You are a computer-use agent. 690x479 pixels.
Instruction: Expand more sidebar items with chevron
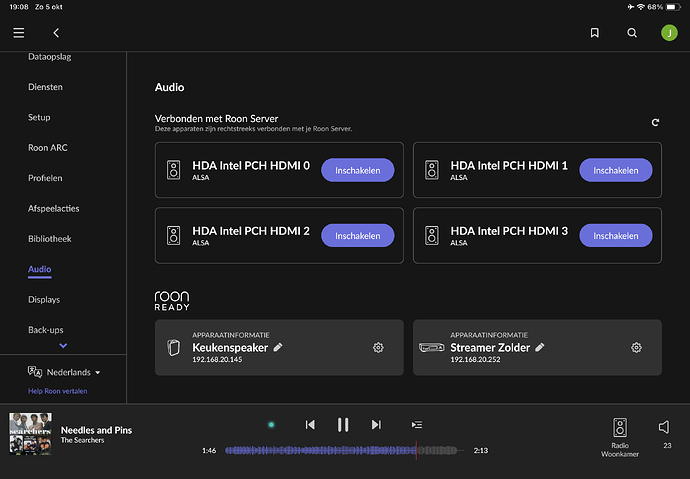(64, 346)
